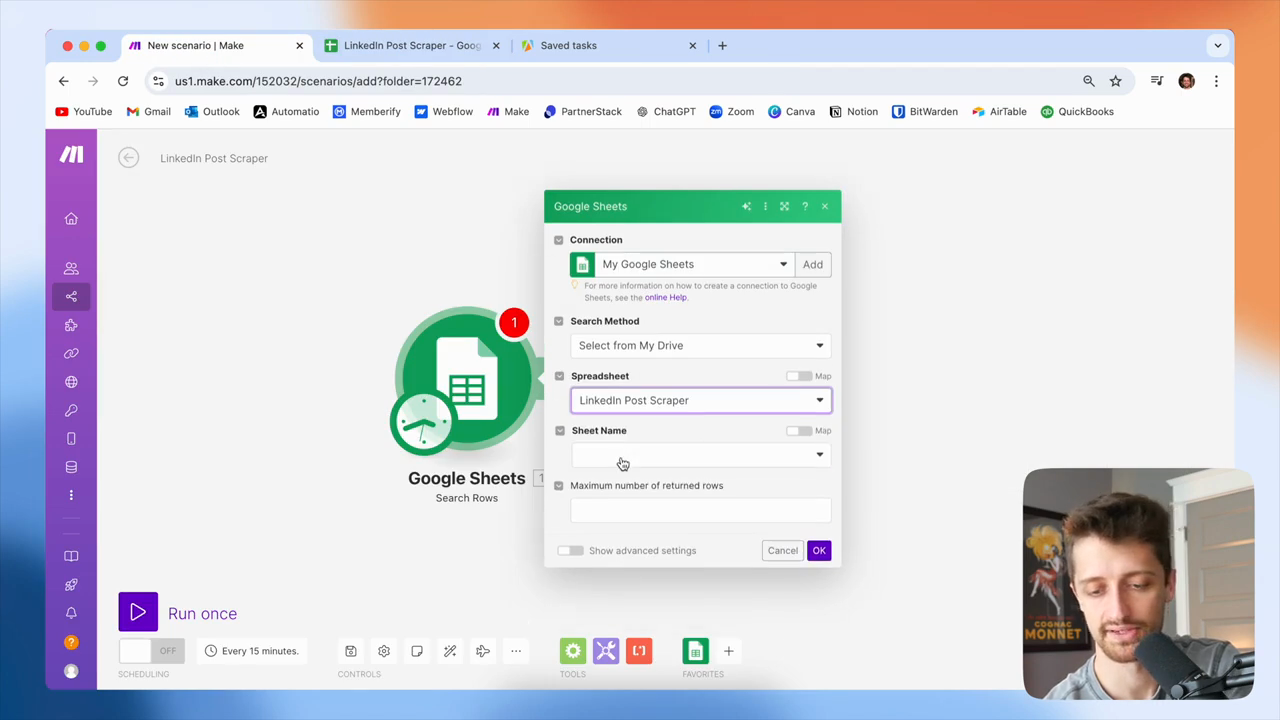The width and height of the screenshot is (1280, 720).
Task: Open the Notes icon in Controls
Action: (x=417, y=651)
